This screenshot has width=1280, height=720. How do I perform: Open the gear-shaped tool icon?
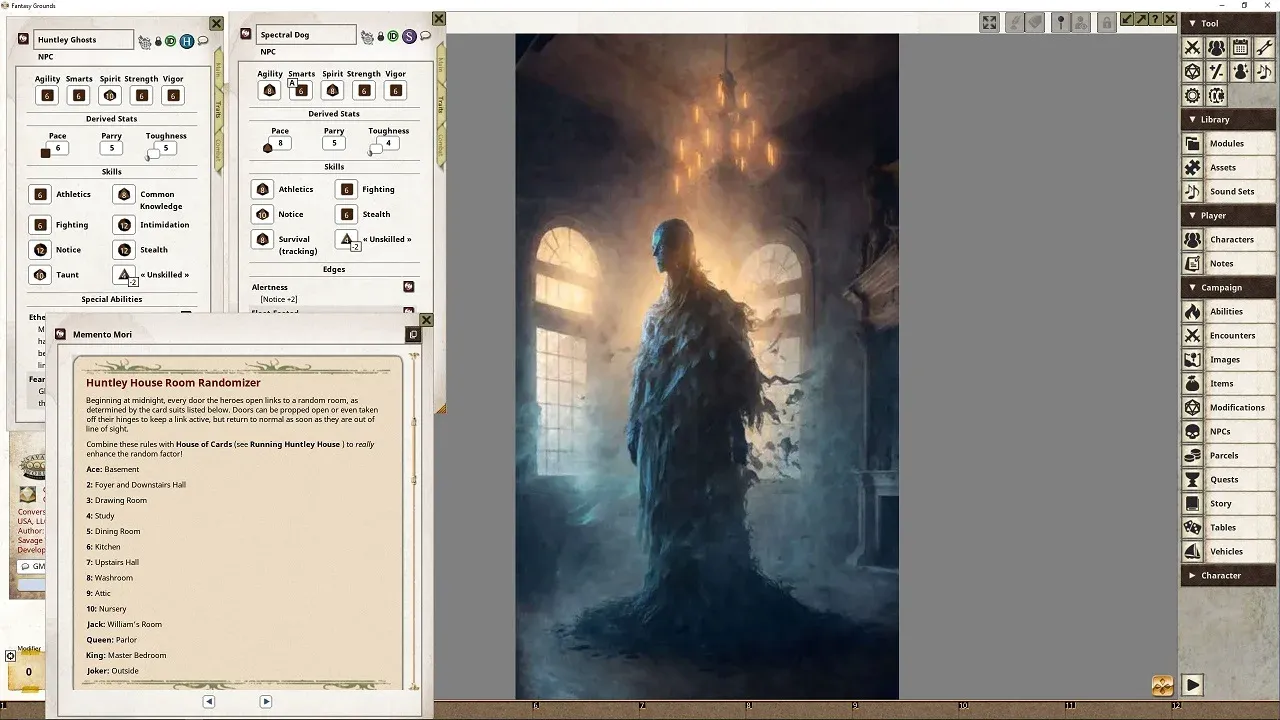click(1192, 95)
